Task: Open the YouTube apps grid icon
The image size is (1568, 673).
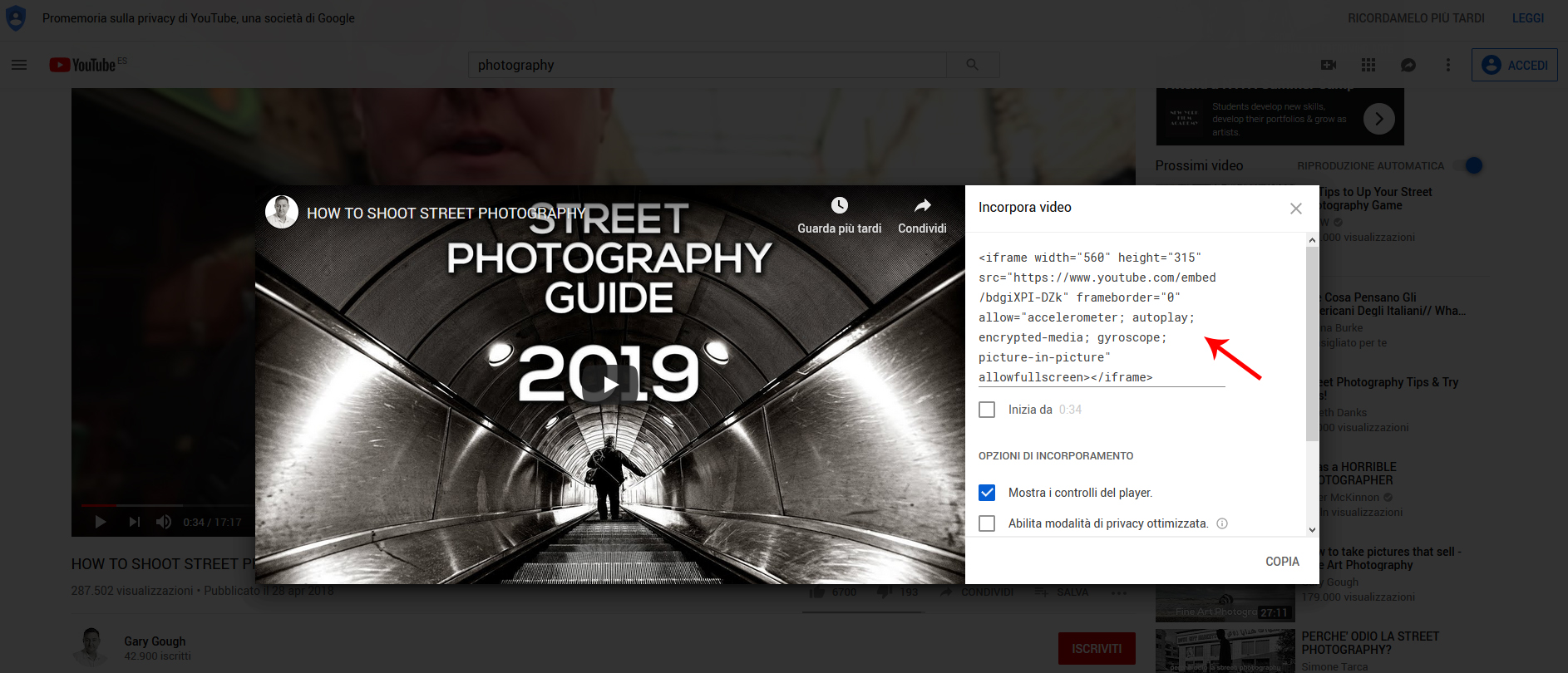Action: [1368, 65]
